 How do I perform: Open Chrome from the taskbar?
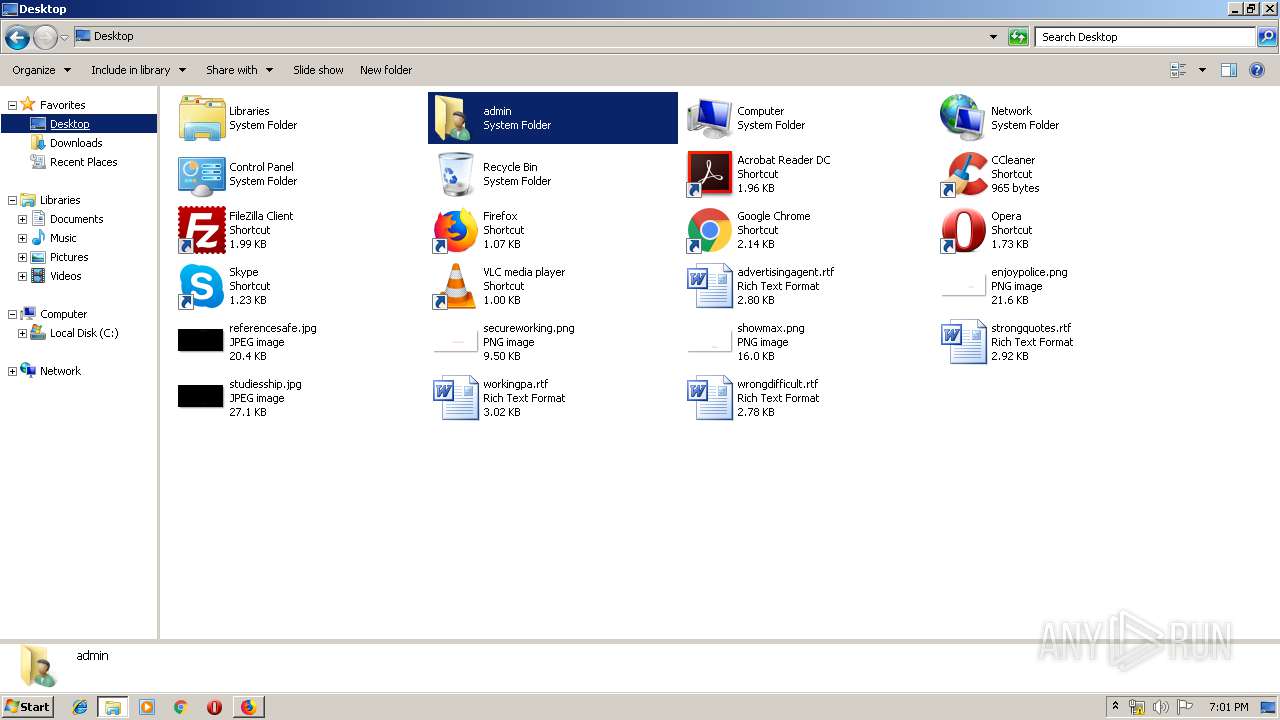[x=181, y=707]
